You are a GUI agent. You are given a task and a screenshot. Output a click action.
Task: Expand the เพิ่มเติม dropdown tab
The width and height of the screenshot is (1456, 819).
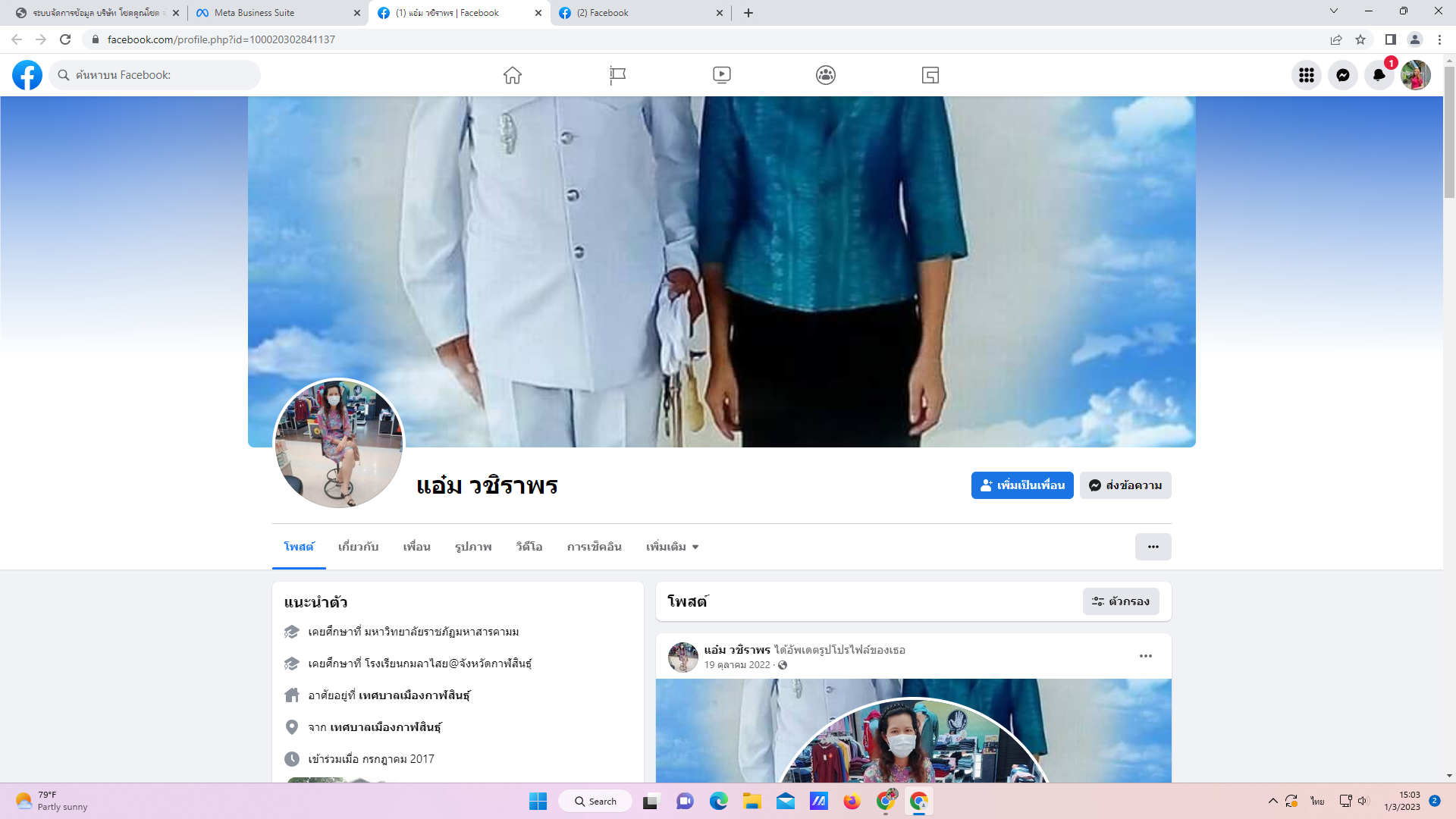pyautogui.click(x=672, y=547)
